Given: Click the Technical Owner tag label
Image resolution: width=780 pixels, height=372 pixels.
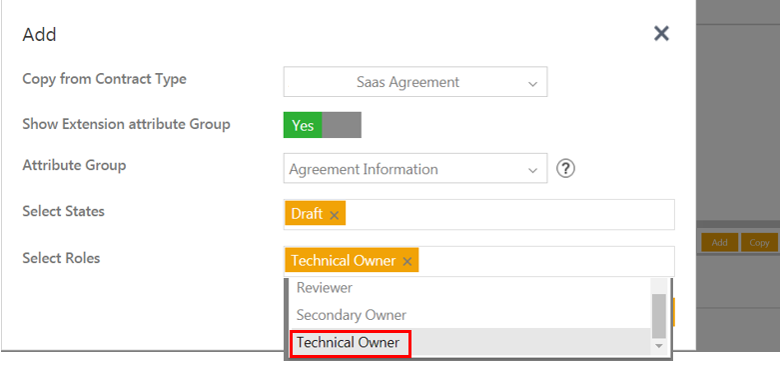Looking at the screenshot, I should click(x=343, y=261).
